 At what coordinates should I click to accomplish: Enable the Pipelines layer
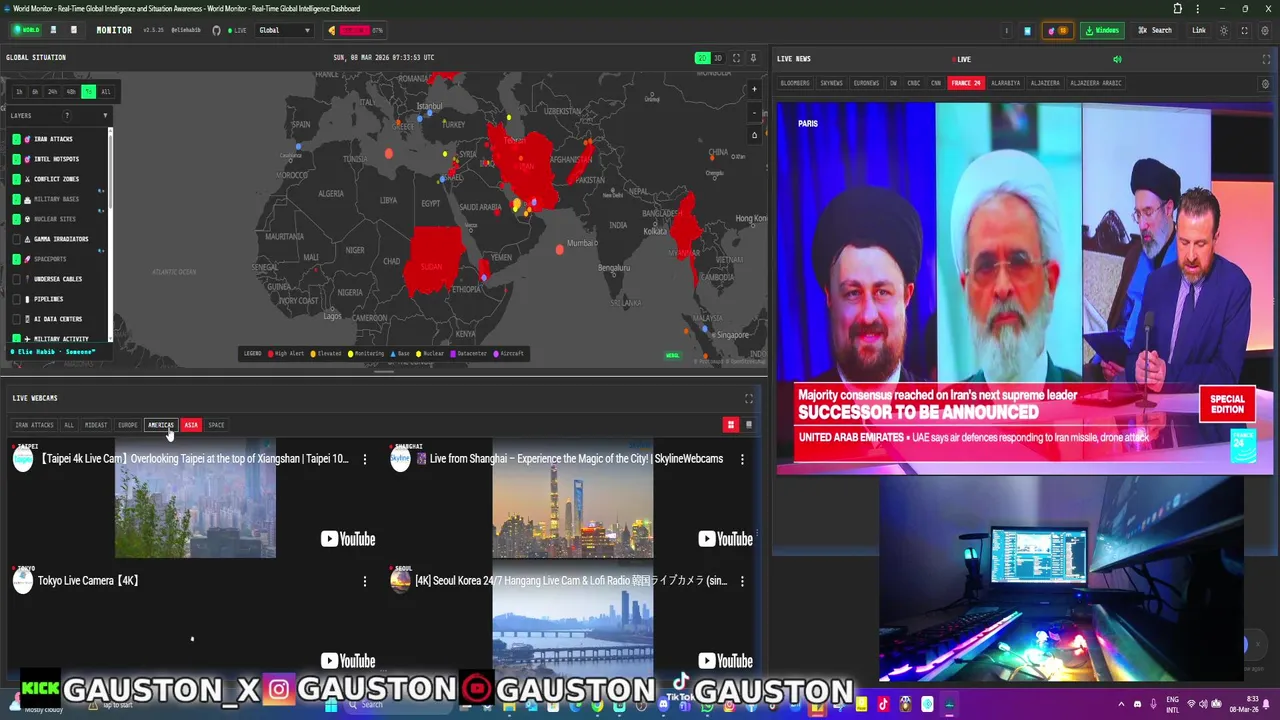16,299
